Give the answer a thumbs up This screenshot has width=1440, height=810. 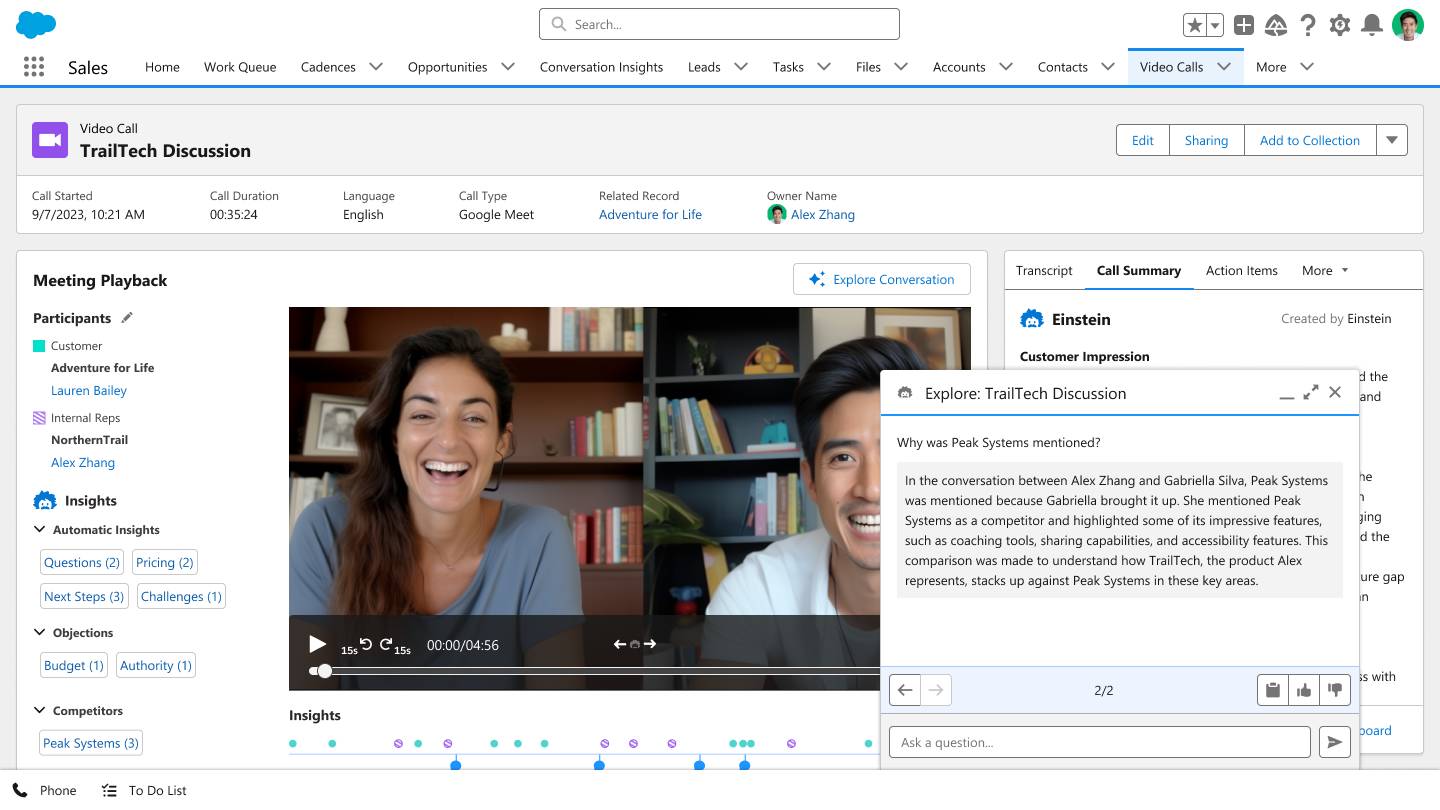click(x=1304, y=690)
